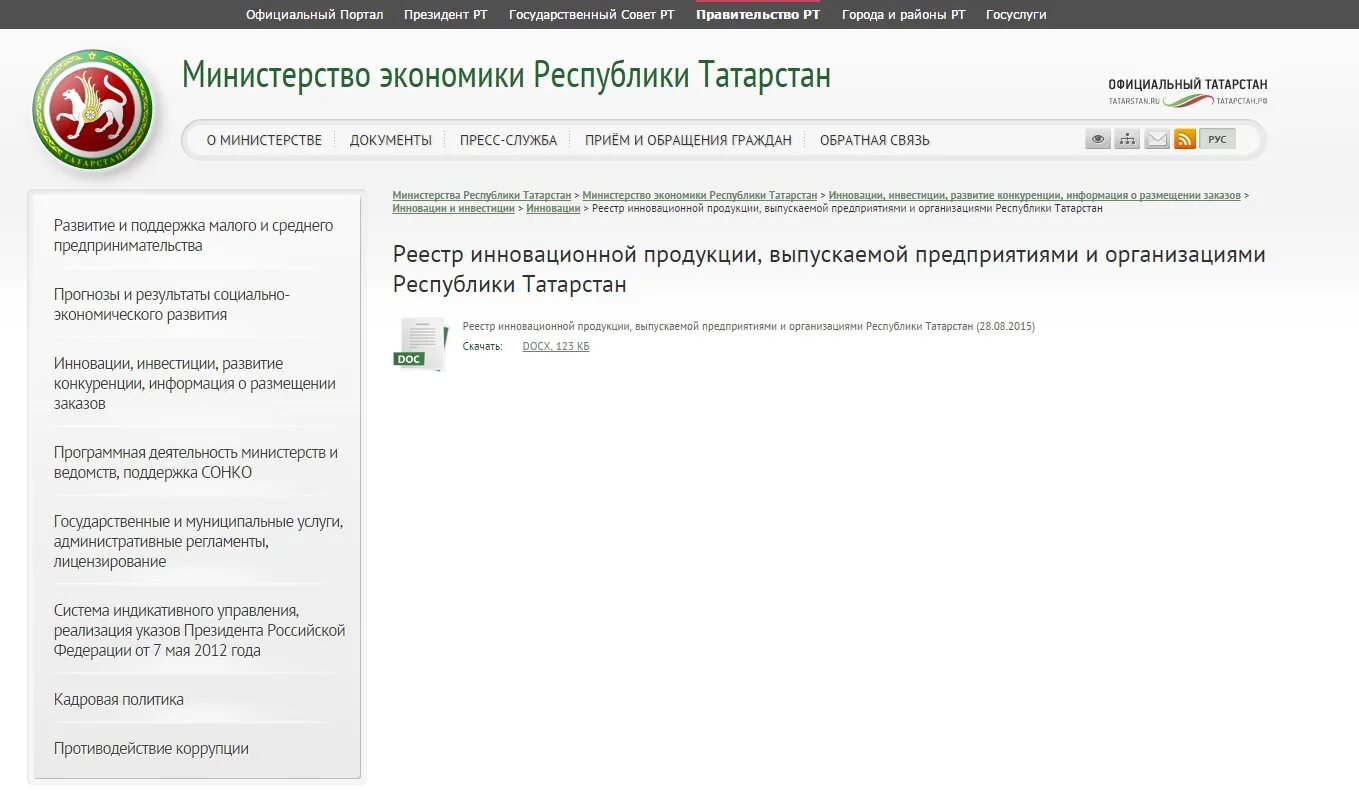Open sidebar Инновации, инвестиции, развитие конкуренции
1359x801 pixels.
click(197, 384)
